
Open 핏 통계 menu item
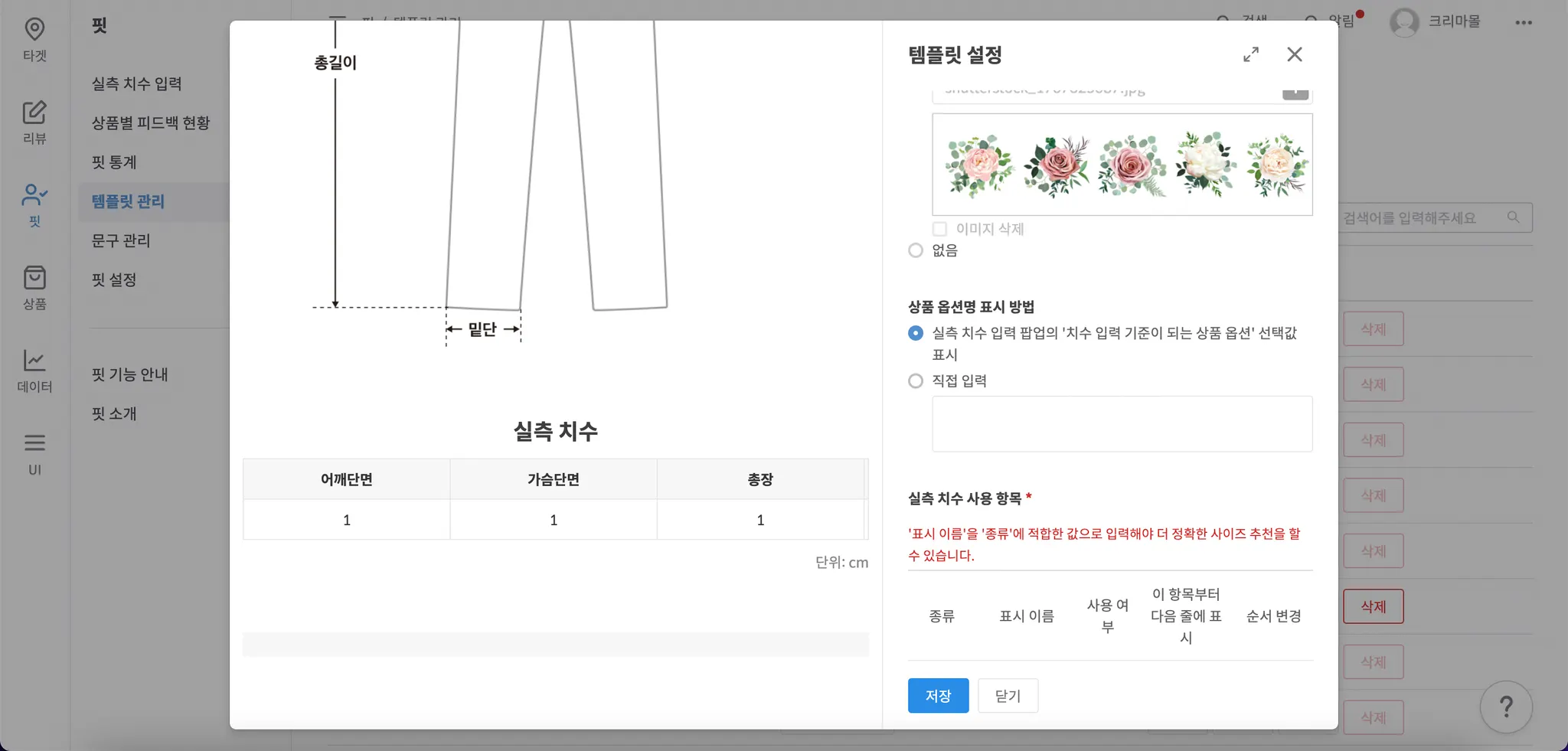click(114, 162)
